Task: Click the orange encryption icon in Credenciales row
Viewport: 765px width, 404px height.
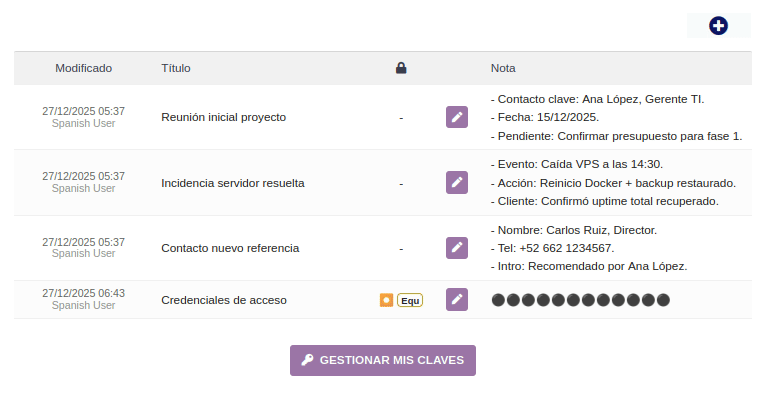Action: click(386, 300)
